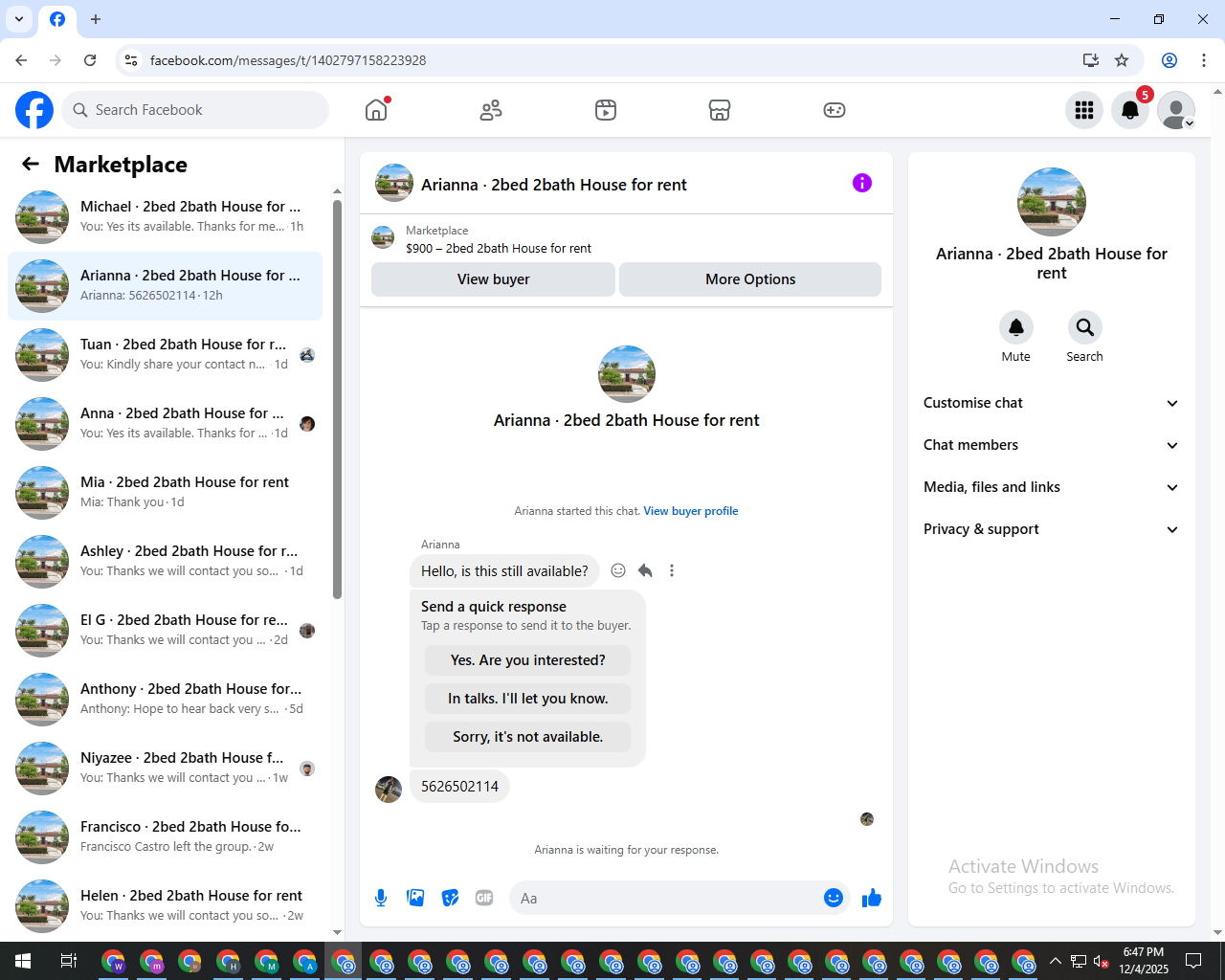
Task: Click the Facebook logo
Action: [34, 110]
